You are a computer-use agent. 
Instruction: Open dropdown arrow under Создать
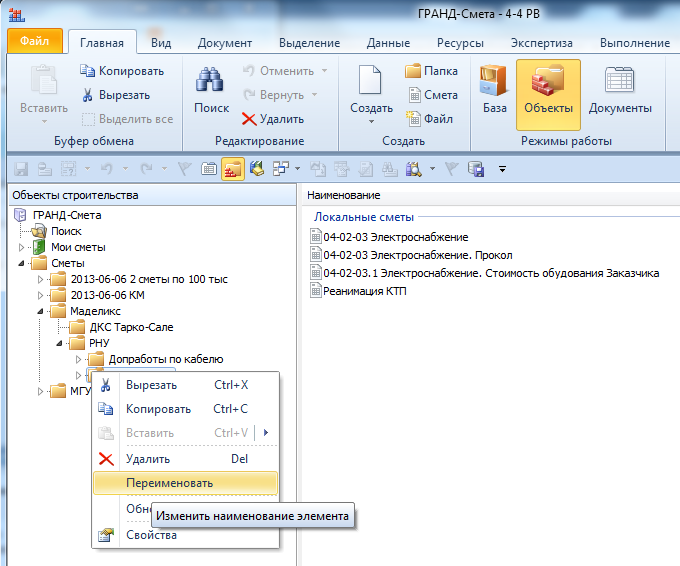[371, 122]
